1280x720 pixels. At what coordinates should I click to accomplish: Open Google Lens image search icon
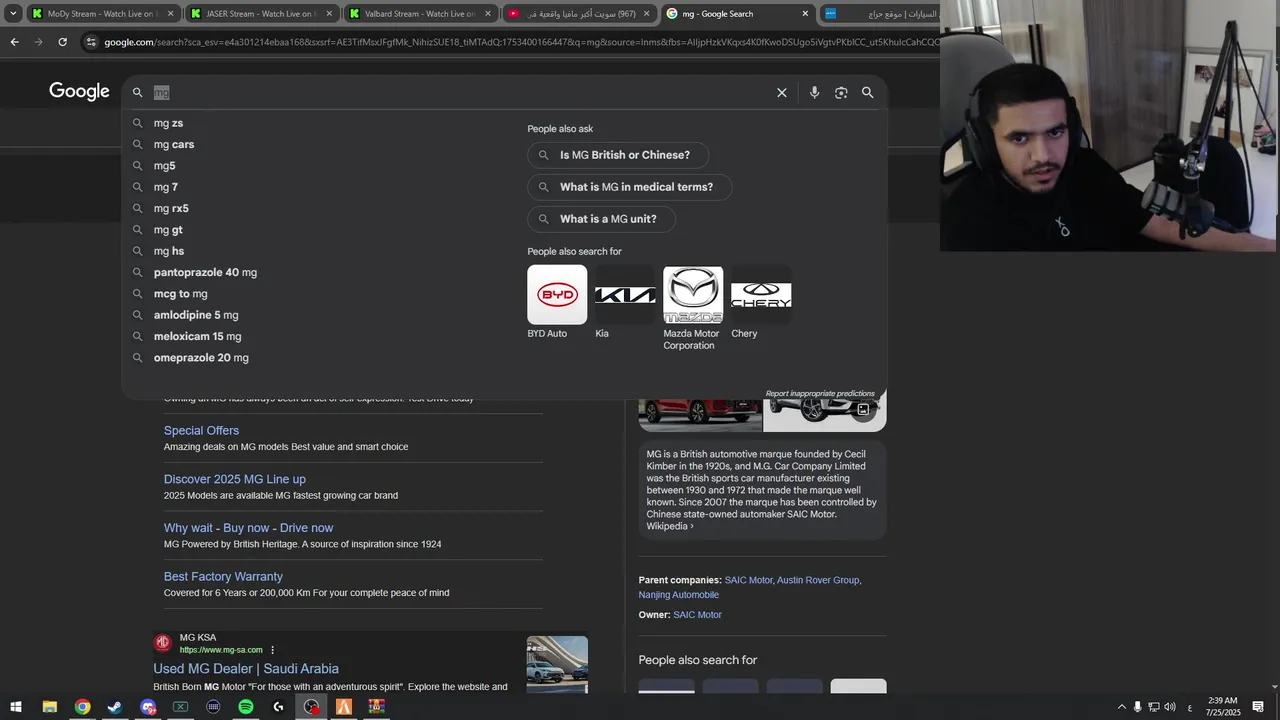coord(841,92)
